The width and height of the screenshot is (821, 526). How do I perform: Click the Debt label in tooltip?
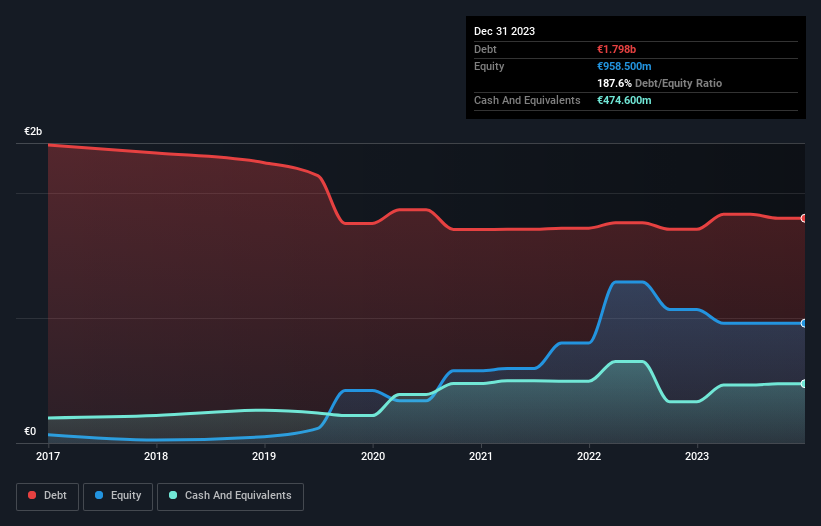(485, 49)
